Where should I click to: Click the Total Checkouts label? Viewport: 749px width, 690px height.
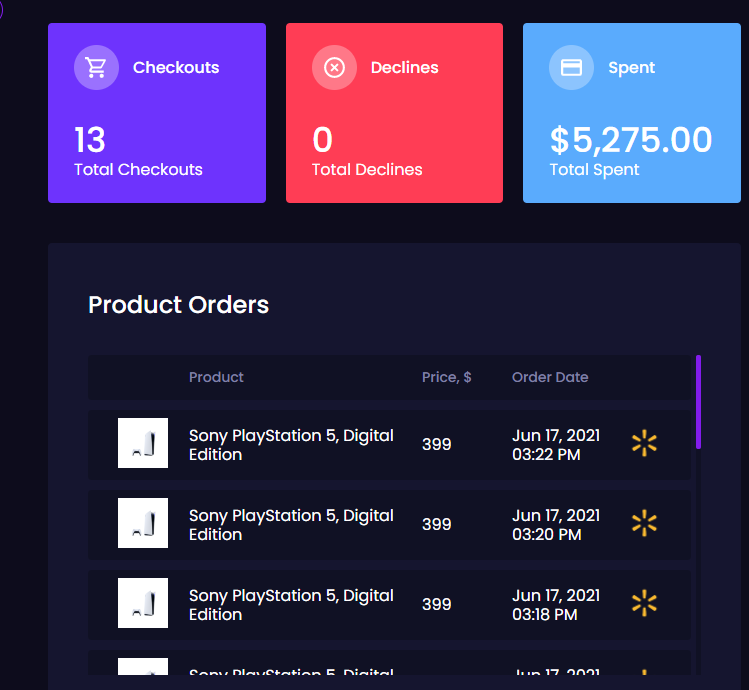click(139, 170)
